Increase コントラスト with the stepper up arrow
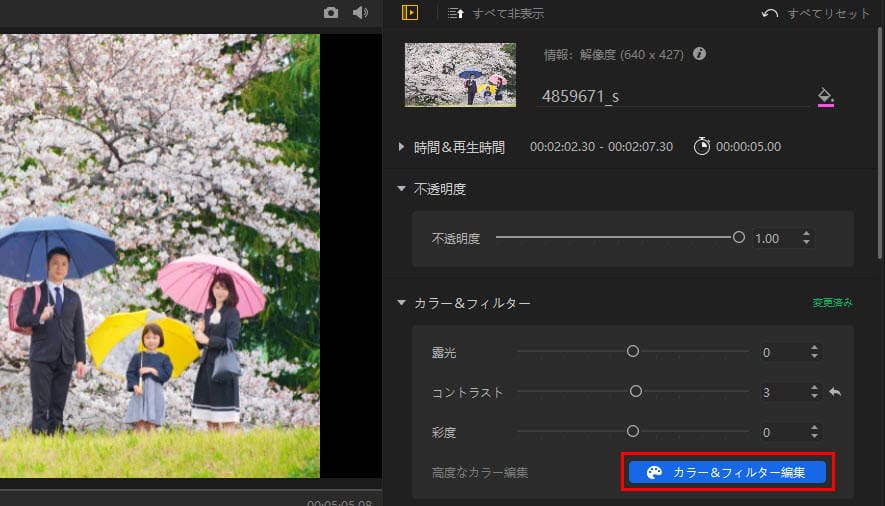 click(x=814, y=388)
